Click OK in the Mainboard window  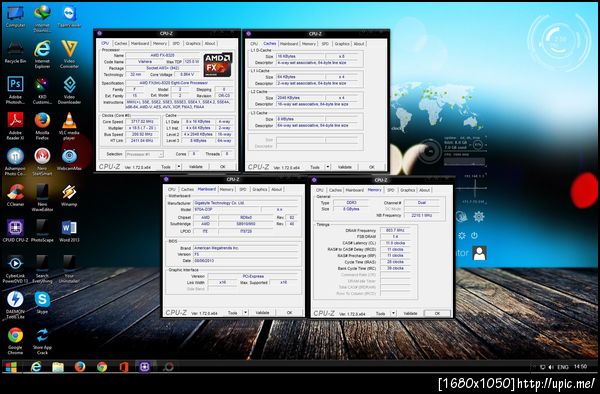[x=289, y=313]
